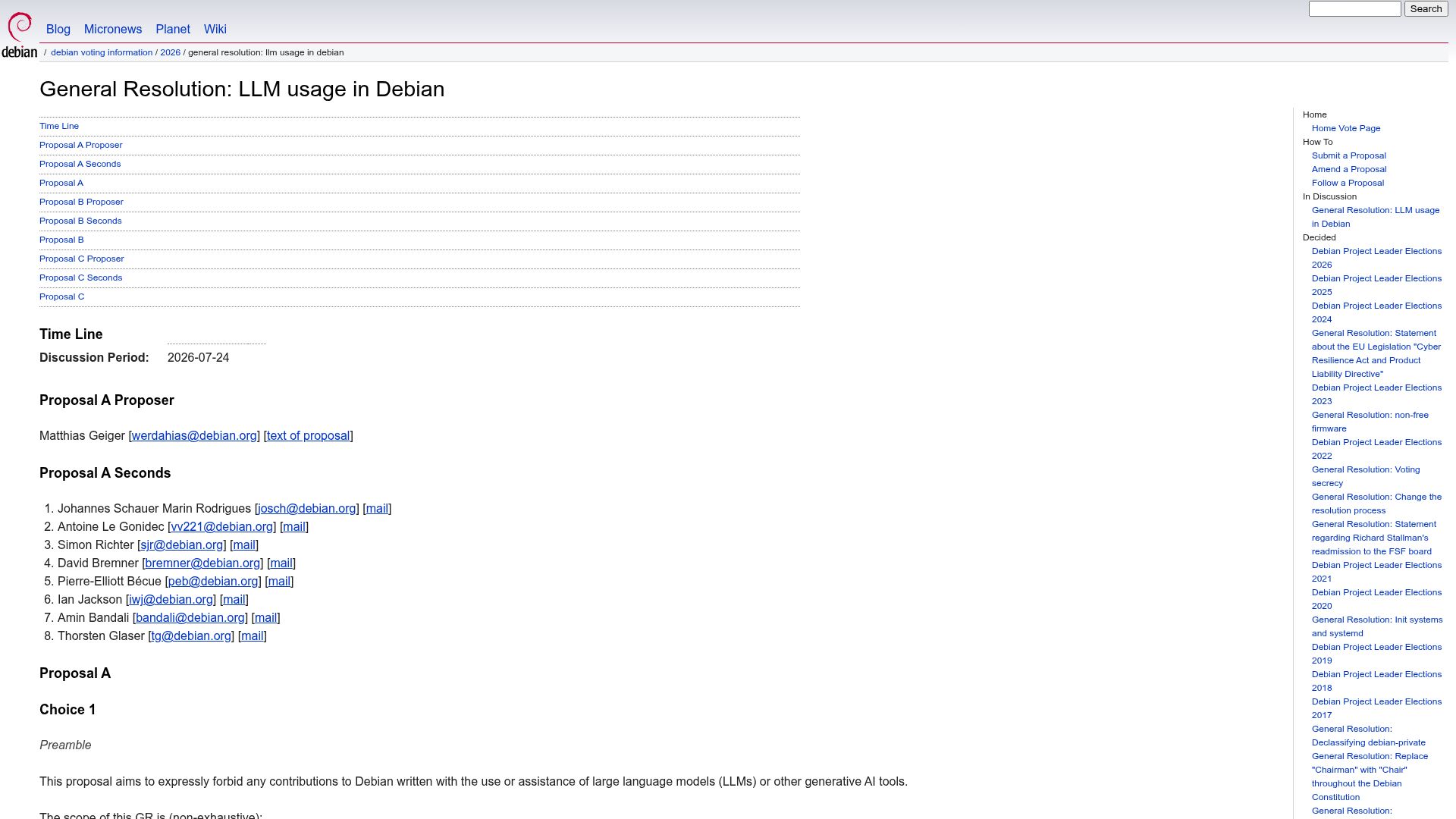This screenshot has height=819, width=1456.
Task: Click tg@debian.org email link
Action: coord(191,635)
